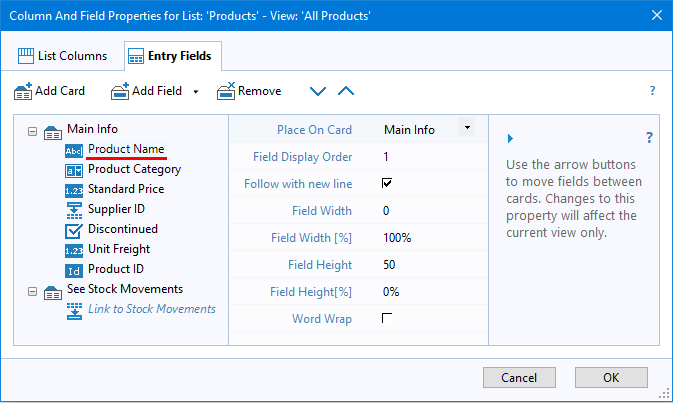Open the Place On Card dropdown

point(466,128)
